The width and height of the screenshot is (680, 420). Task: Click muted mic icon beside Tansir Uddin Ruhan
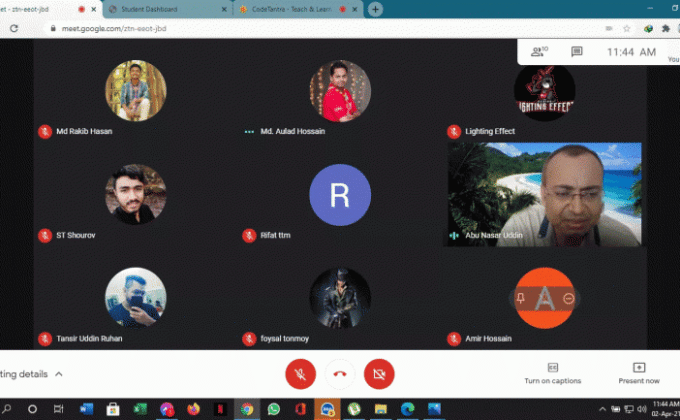tap(45, 338)
